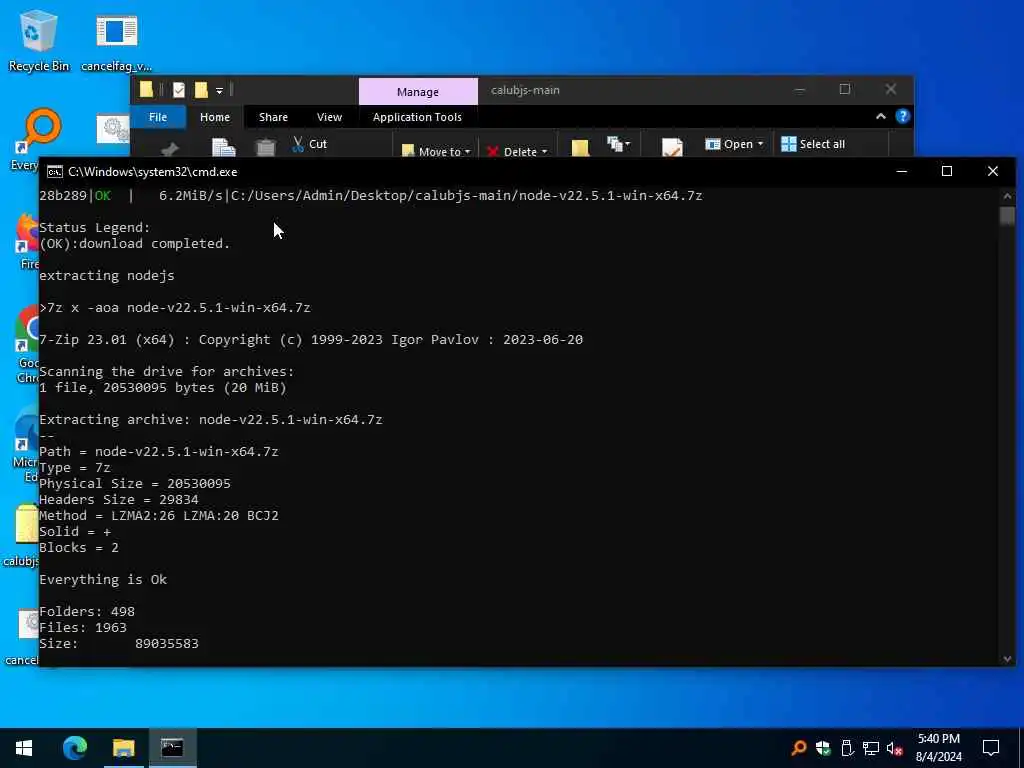Open Customize Quick Access Toolbar dropdown arrow

point(219,91)
